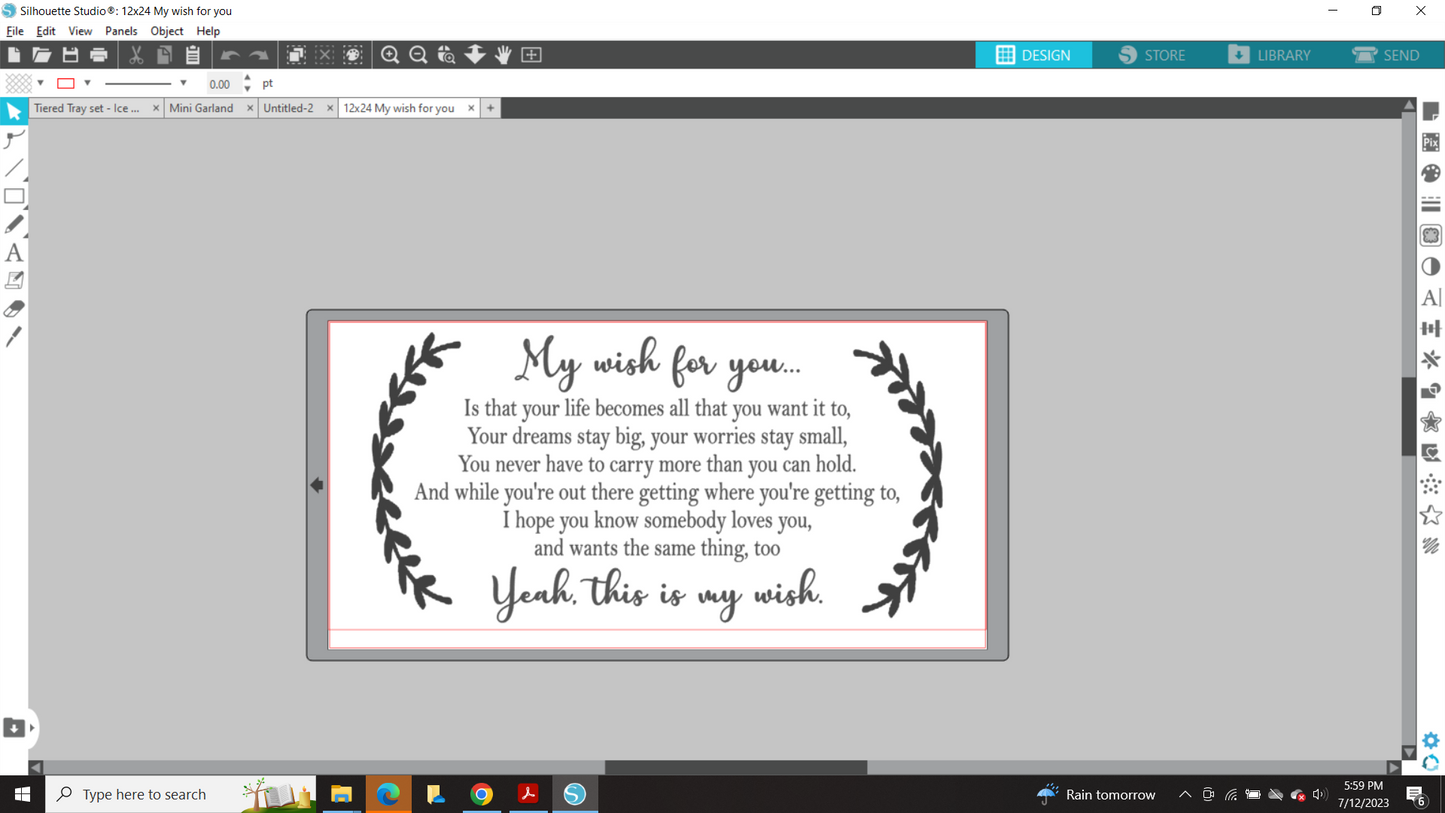Close the Mini Garland tab
Screen dimensions: 1445x813
(x=250, y=108)
